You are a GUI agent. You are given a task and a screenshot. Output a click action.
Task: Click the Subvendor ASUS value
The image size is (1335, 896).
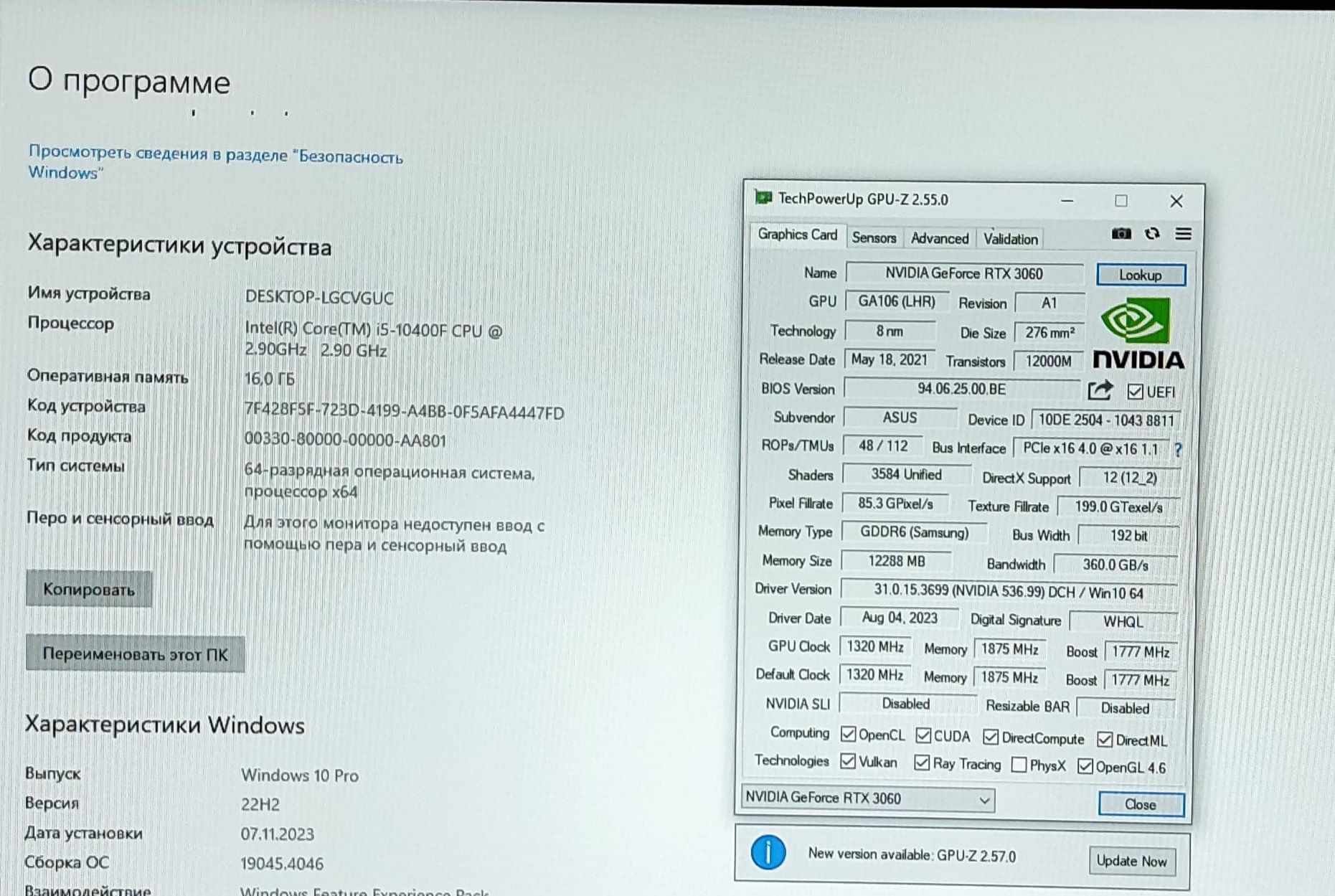coord(900,418)
